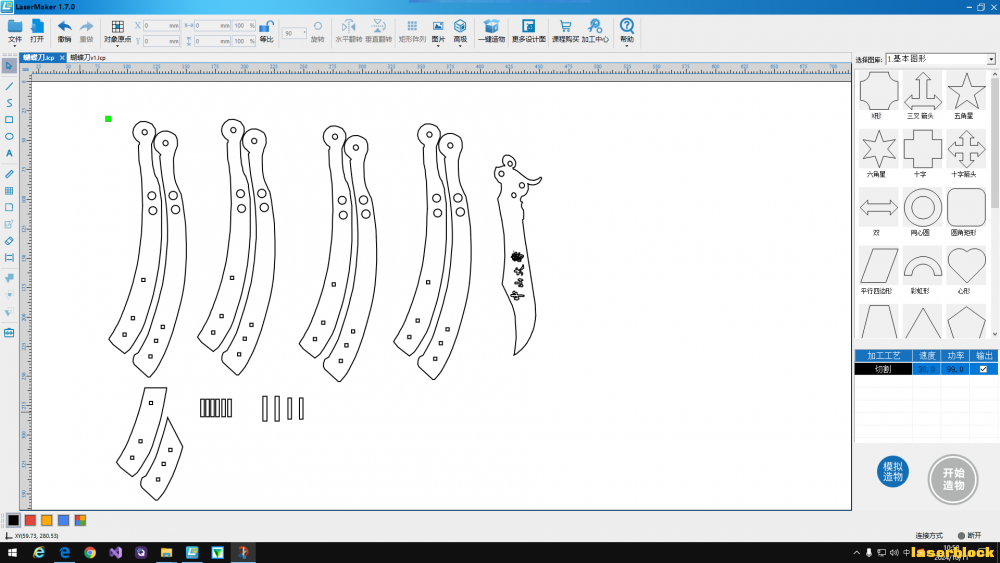Pick the red color swatch

click(30, 520)
